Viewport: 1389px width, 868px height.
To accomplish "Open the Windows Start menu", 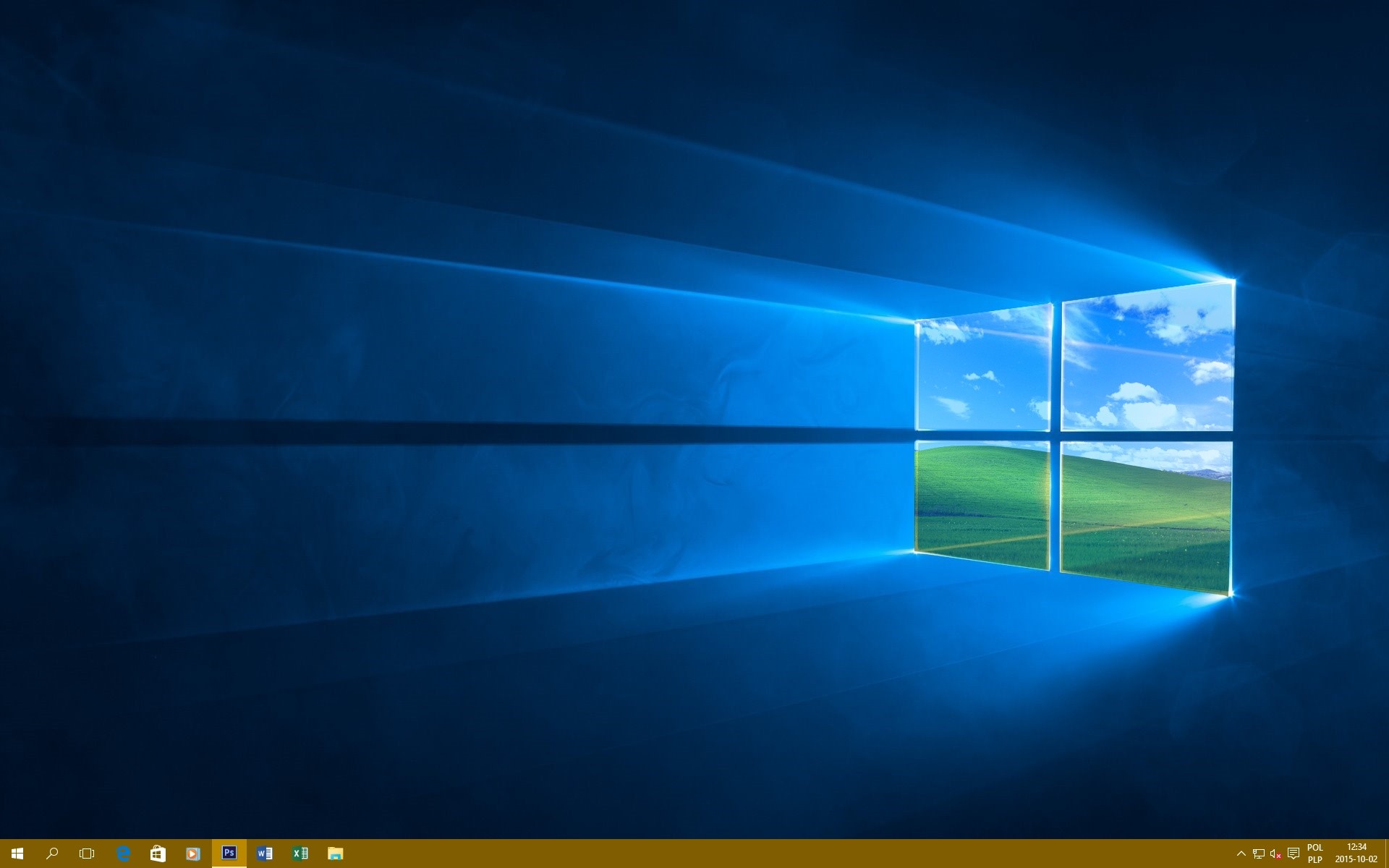I will click(17, 854).
